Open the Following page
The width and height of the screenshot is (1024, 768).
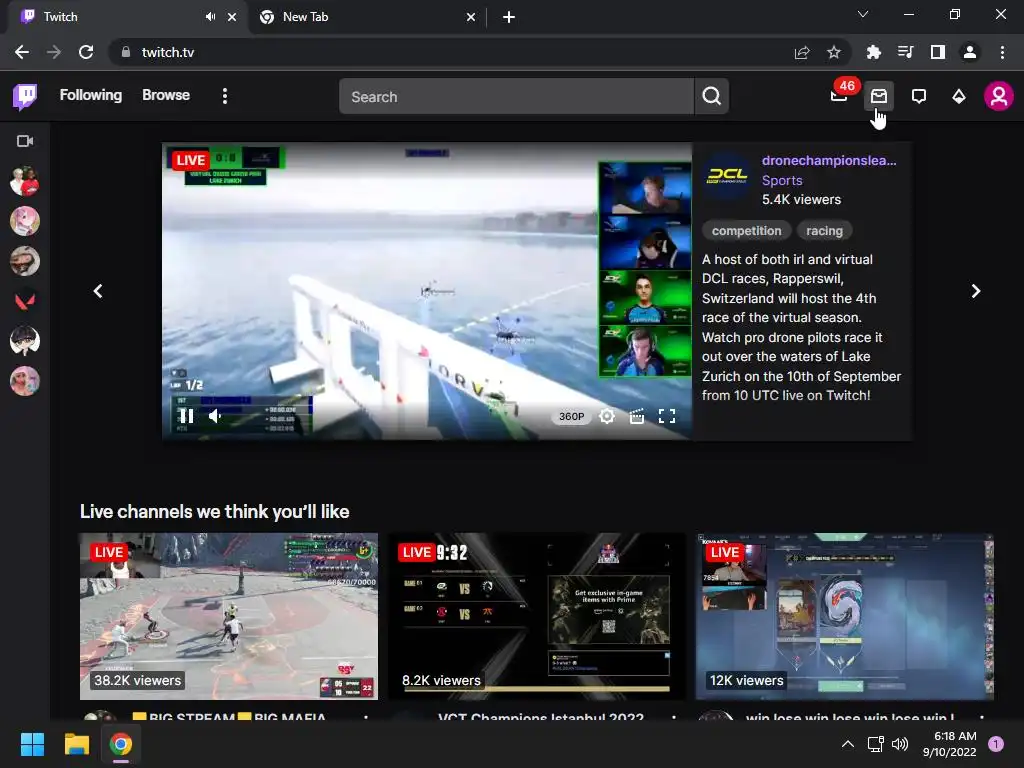click(x=91, y=95)
